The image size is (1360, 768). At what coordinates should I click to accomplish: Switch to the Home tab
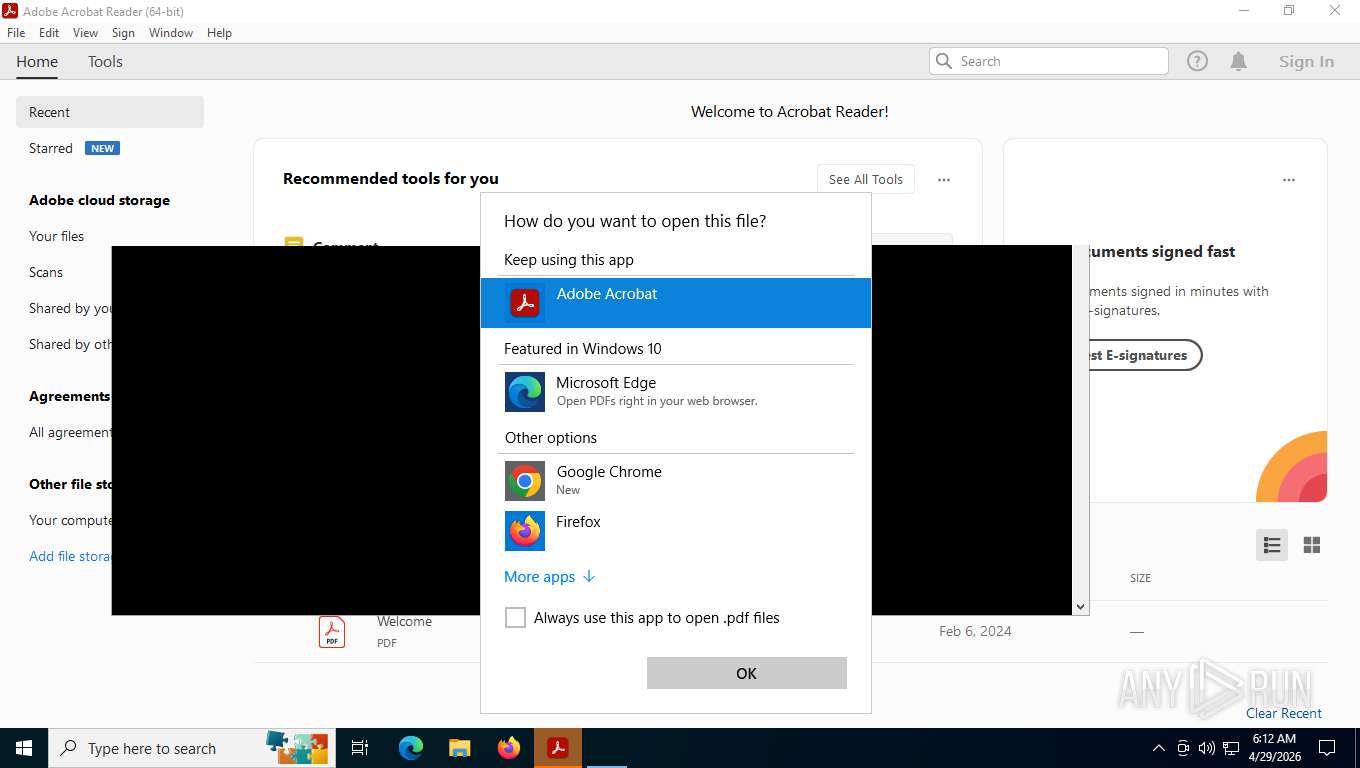click(x=37, y=62)
